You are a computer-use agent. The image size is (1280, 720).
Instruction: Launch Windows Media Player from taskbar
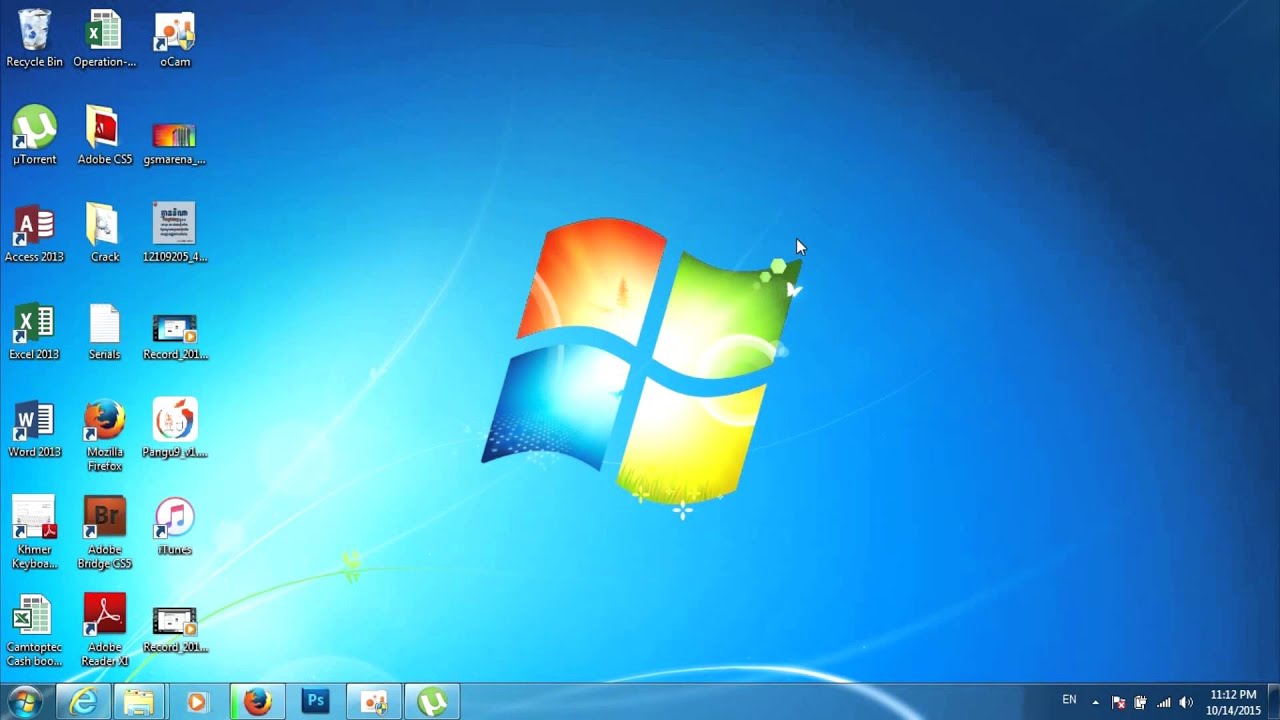[x=196, y=702]
